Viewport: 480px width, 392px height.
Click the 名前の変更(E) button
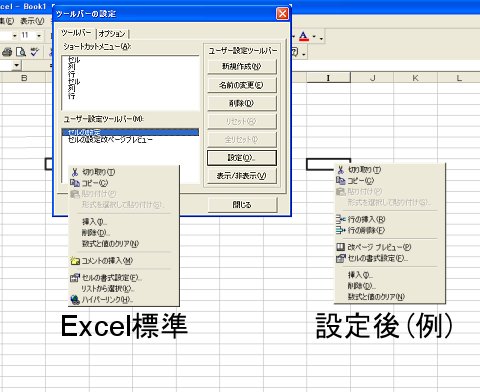[x=242, y=85]
